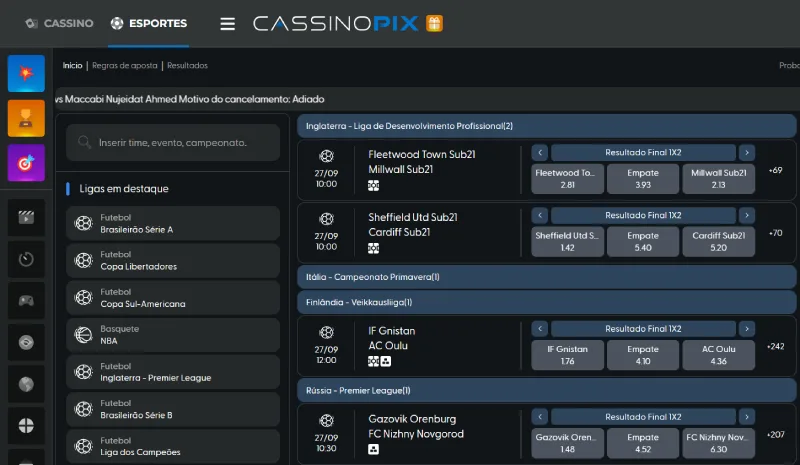Click the round disc sidebar icon below gamepad

26,342
